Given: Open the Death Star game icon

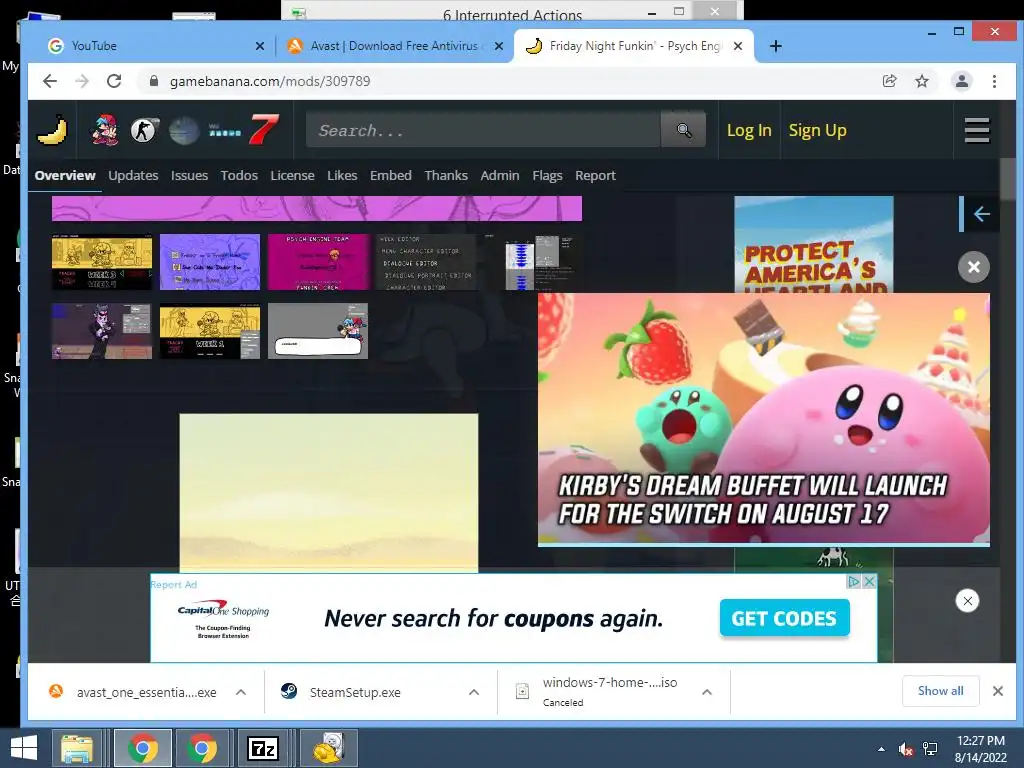Looking at the screenshot, I should pyautogui.click(x=184, y=131).
